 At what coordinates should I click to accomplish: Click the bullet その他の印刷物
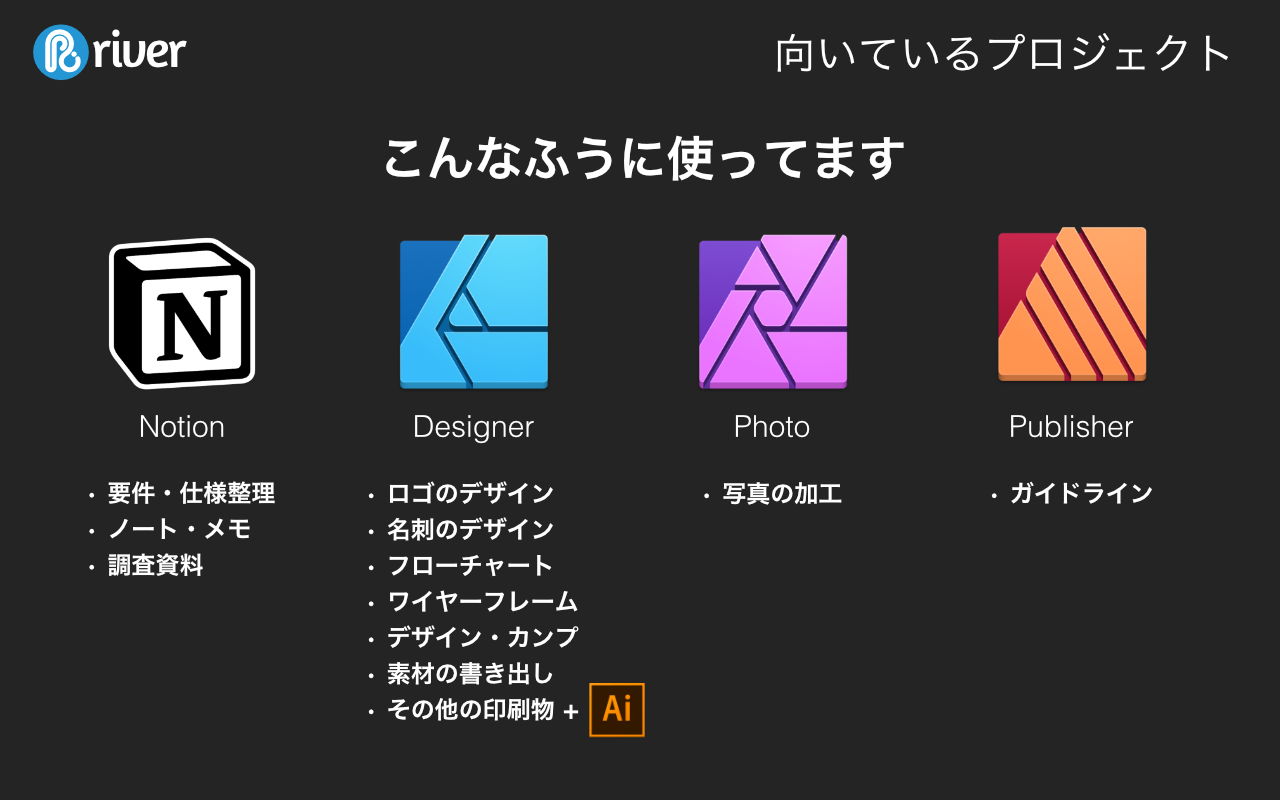click(470, 710)
